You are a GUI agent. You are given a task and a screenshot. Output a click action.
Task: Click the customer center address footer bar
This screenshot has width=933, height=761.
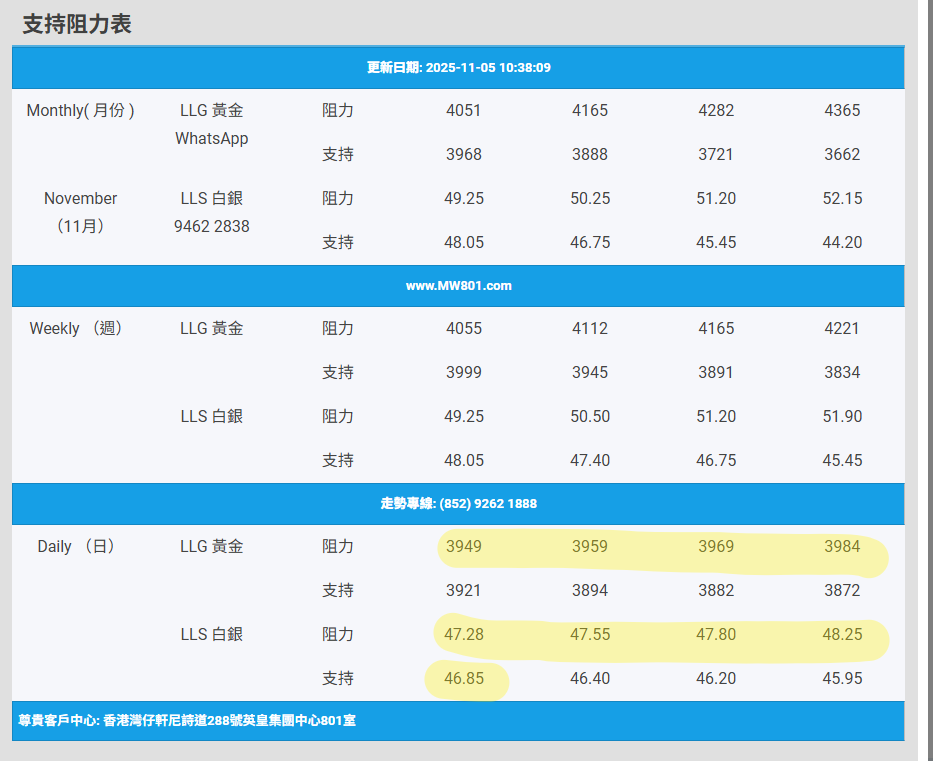[x=187, y=720]
